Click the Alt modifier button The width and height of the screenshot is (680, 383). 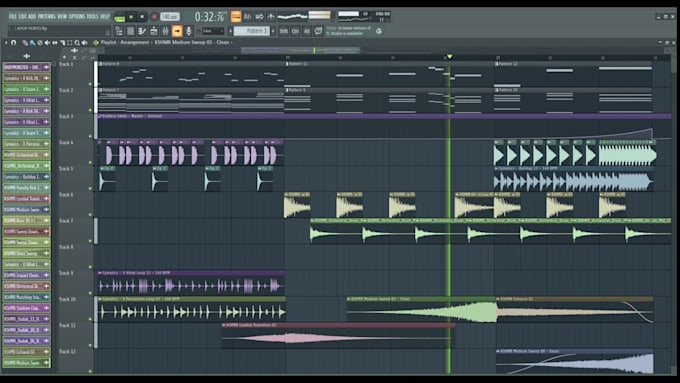(x=307, y=31)
